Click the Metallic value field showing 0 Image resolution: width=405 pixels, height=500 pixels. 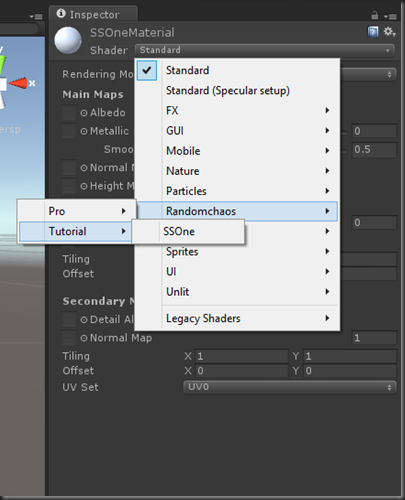tap(374, 131)
